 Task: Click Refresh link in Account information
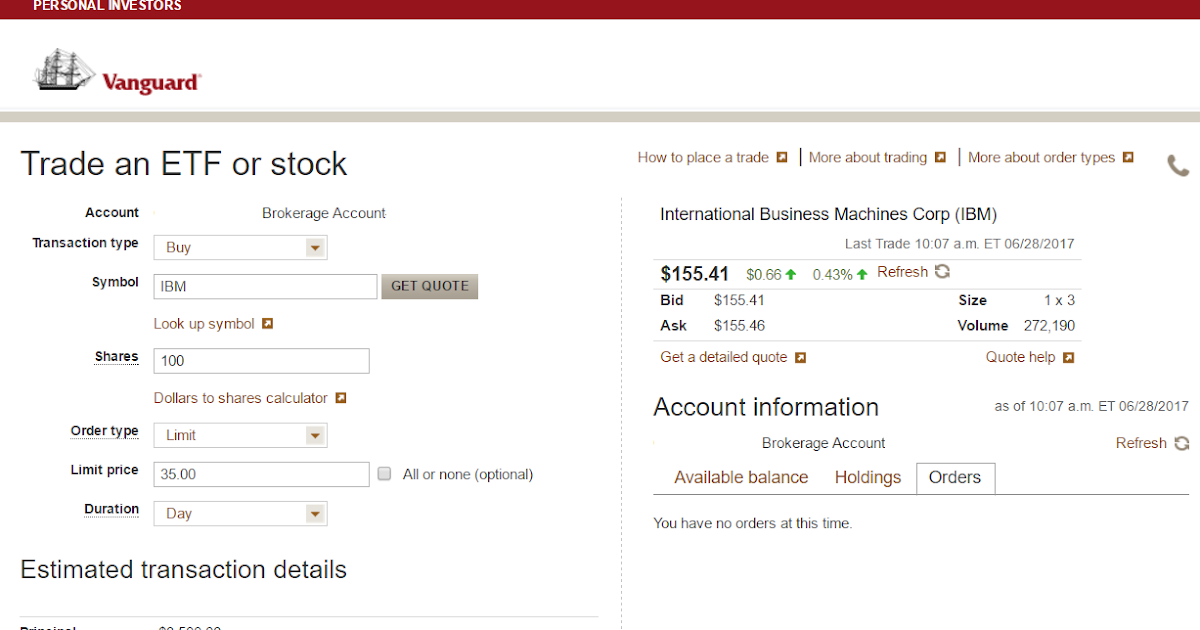[1141, 443]
